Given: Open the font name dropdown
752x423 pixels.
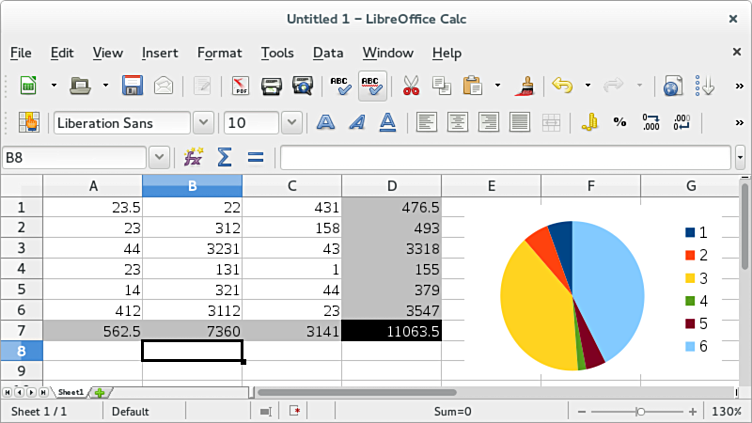Looking at the screenshot, I should pyautogui.click(x=203, y=122).
